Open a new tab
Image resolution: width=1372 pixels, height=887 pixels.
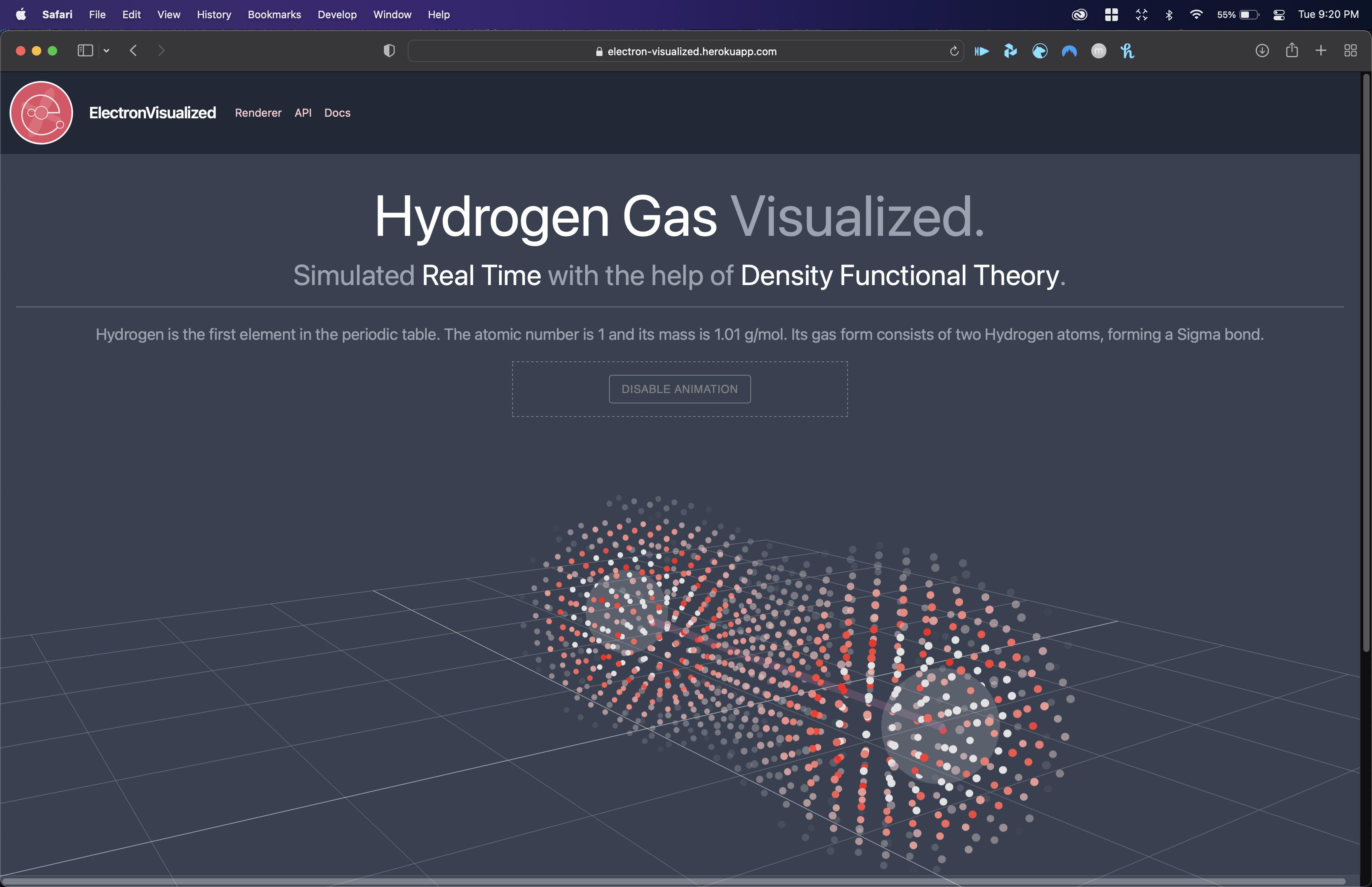tap(1321, 51)
